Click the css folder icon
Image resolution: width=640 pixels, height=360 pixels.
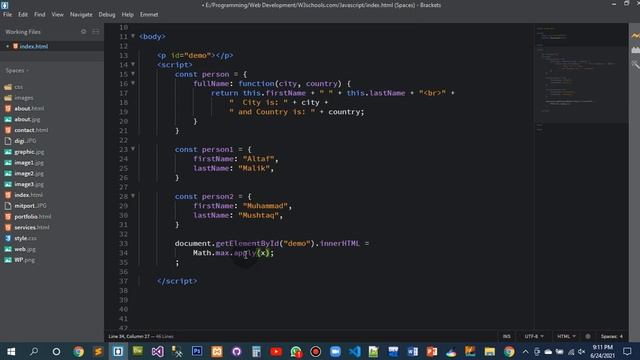coord(8,87)
